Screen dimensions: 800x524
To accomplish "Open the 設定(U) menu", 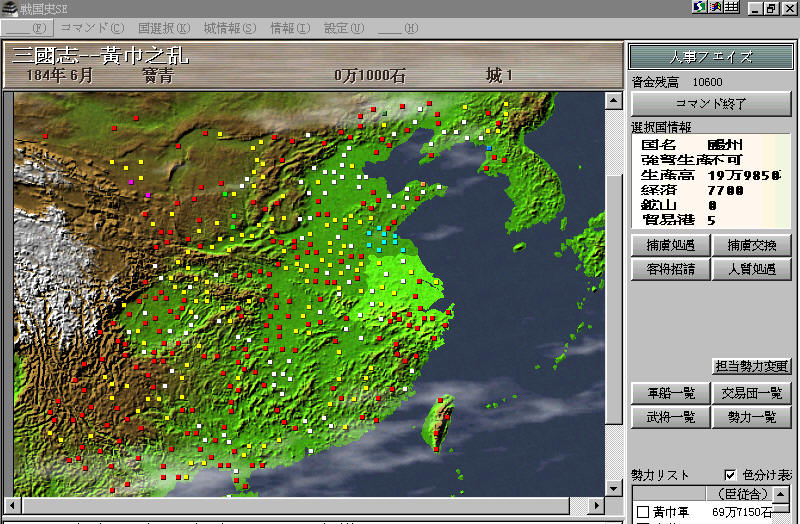I will (344, 27).
